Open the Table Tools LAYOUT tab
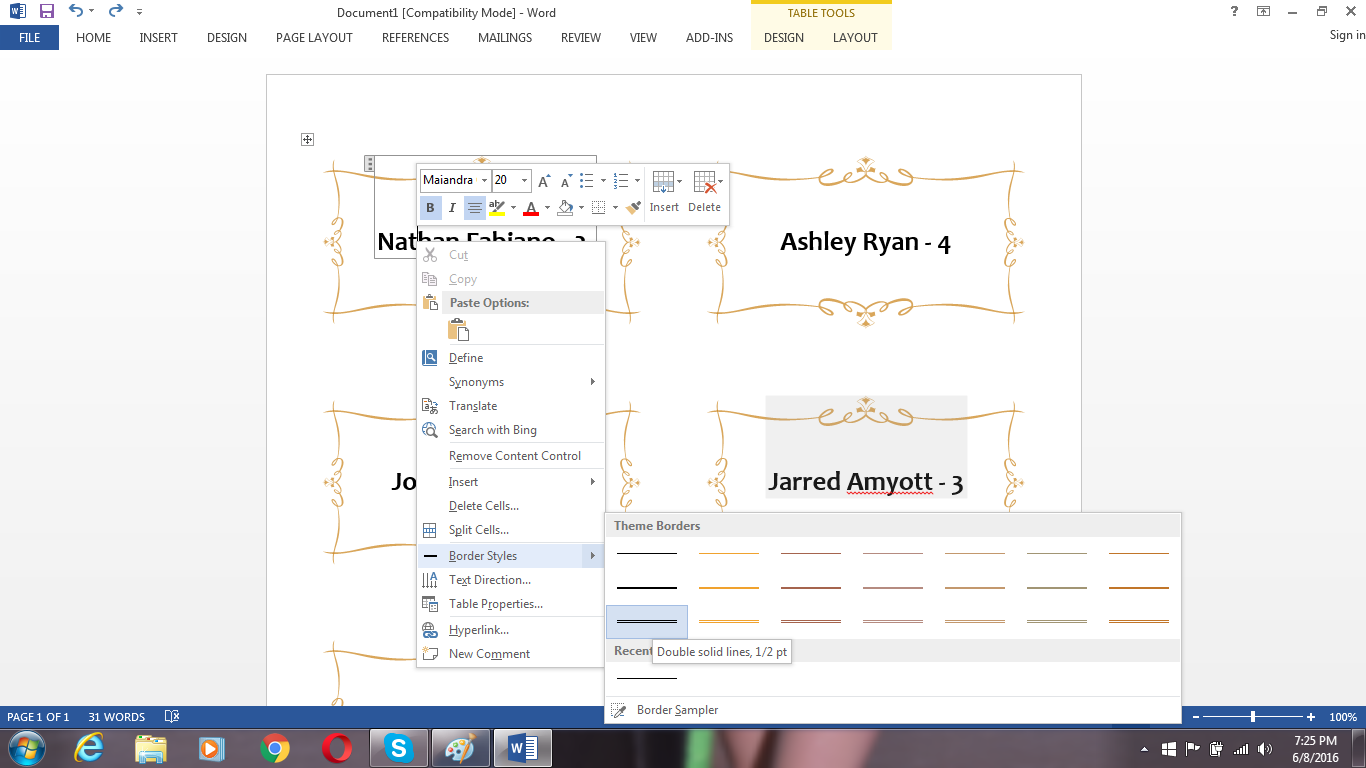Image resolution: width=1366 pixels, height=768 pixels. coord(855,38)
